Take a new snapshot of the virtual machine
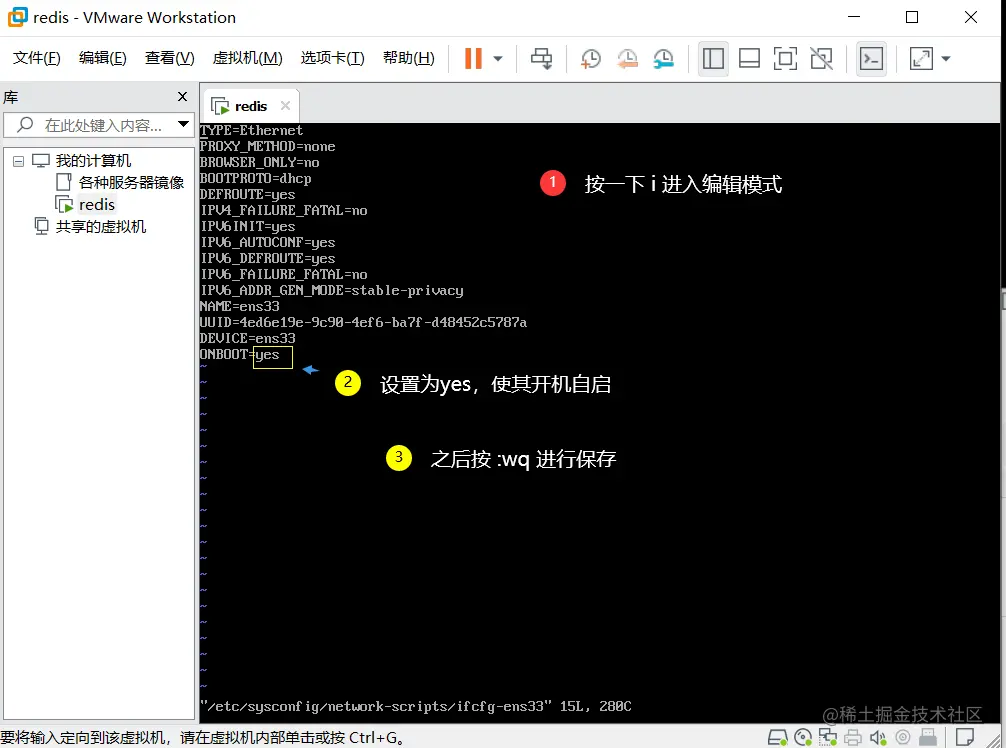Image resolution: width=1006 pixels, height=748 pixels. (590, 58)
